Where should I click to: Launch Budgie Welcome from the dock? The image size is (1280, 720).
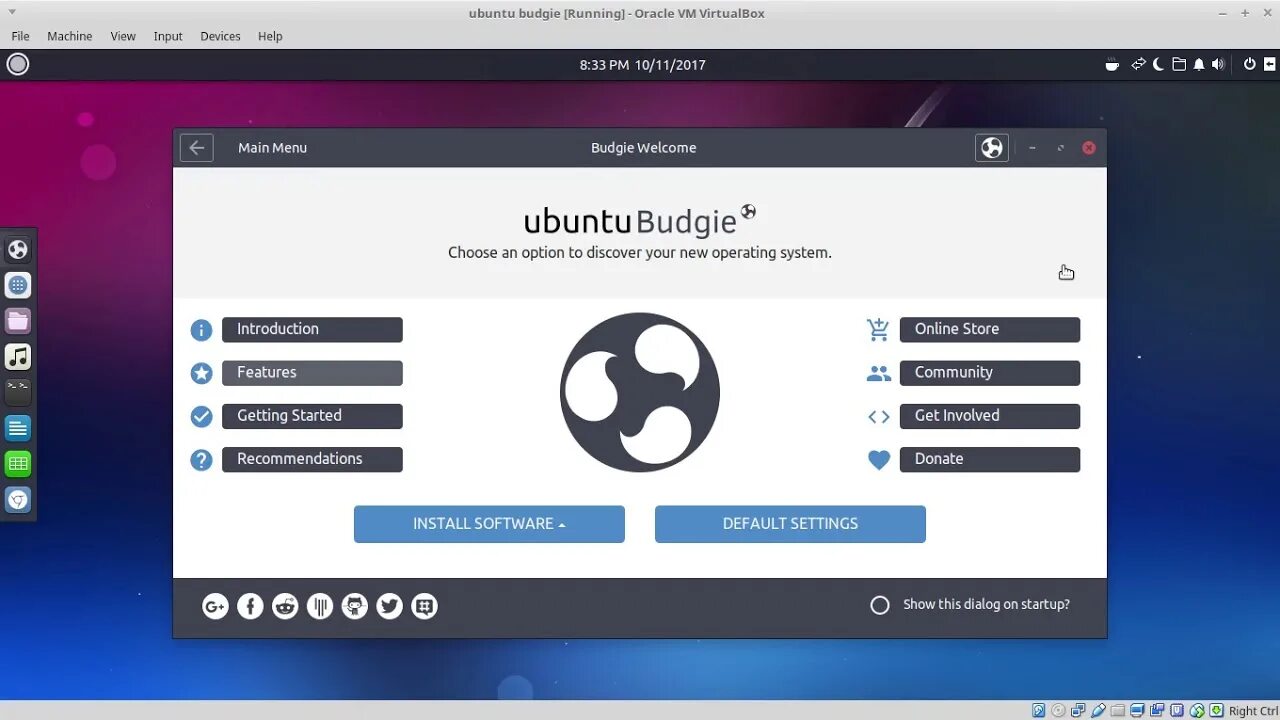[x=18, y=249]
